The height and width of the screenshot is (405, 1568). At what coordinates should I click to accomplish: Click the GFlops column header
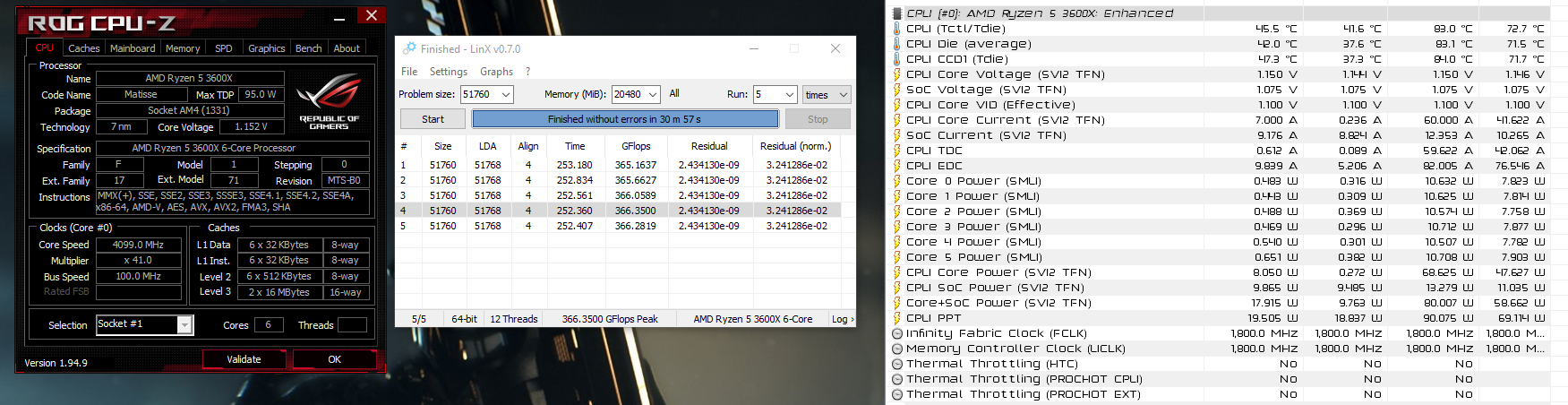point(636,146)
